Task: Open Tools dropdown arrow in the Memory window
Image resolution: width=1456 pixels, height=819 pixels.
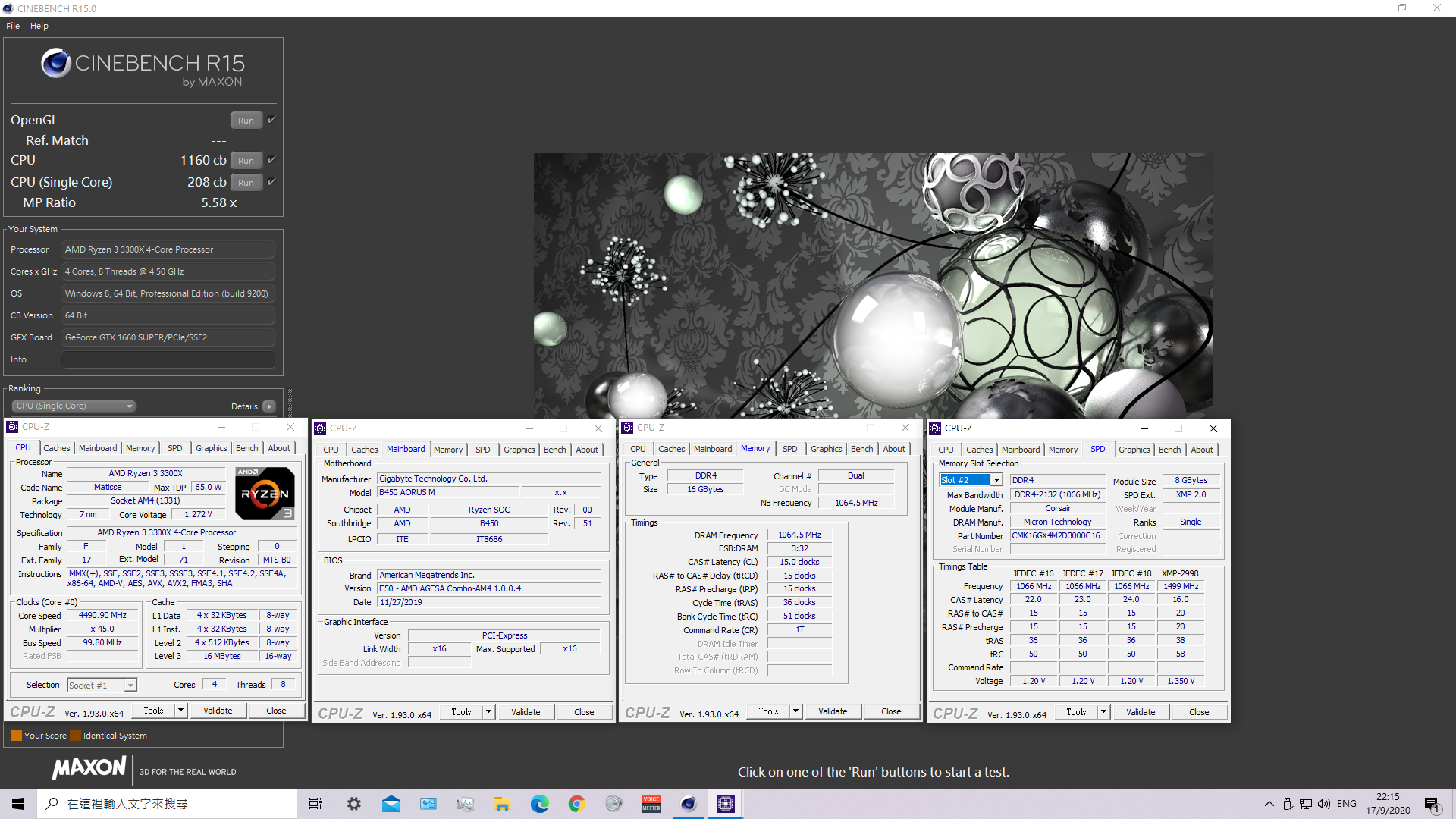Action: pos(795,711)
